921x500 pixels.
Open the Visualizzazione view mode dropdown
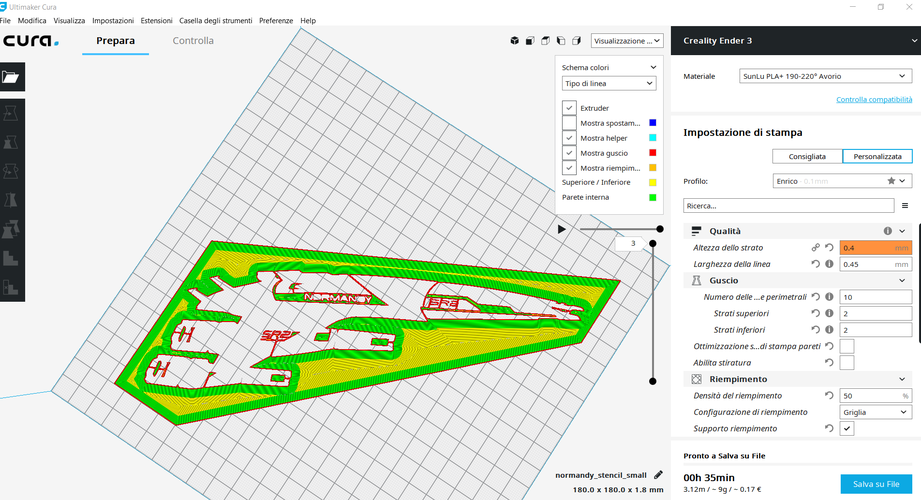pos(627,41)
